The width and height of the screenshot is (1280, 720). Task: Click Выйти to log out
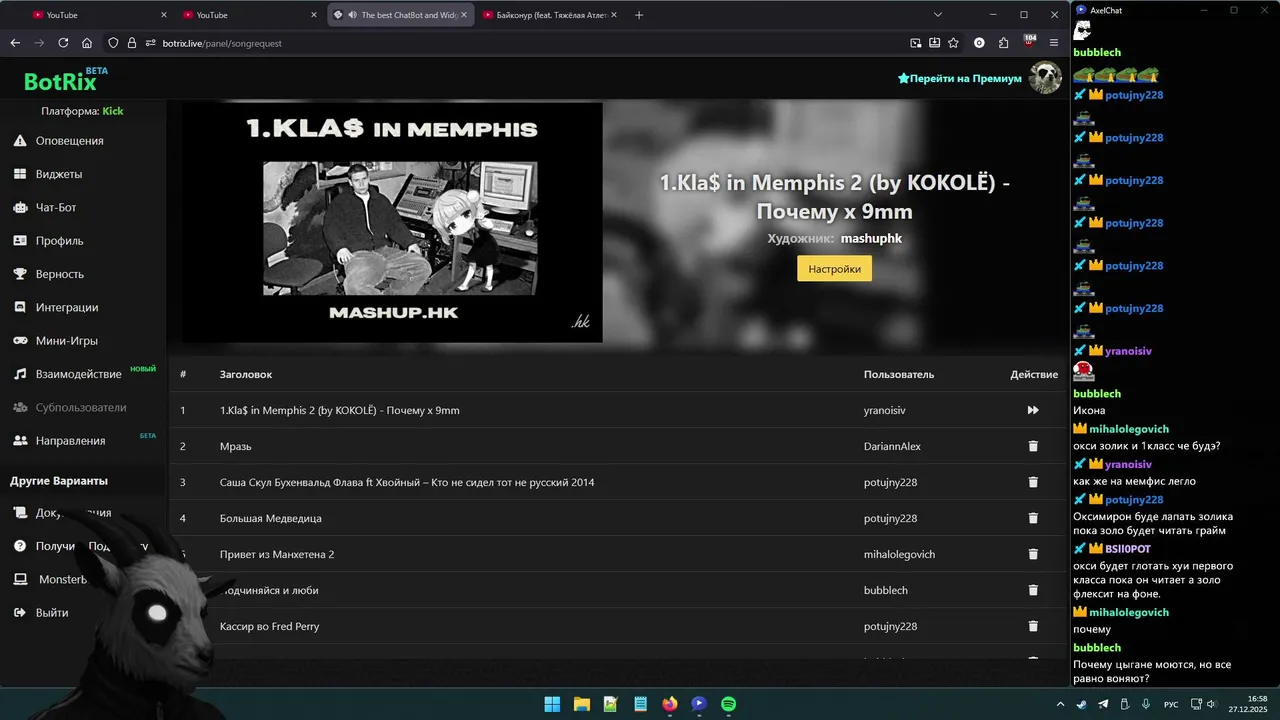(x=52, y=613)
